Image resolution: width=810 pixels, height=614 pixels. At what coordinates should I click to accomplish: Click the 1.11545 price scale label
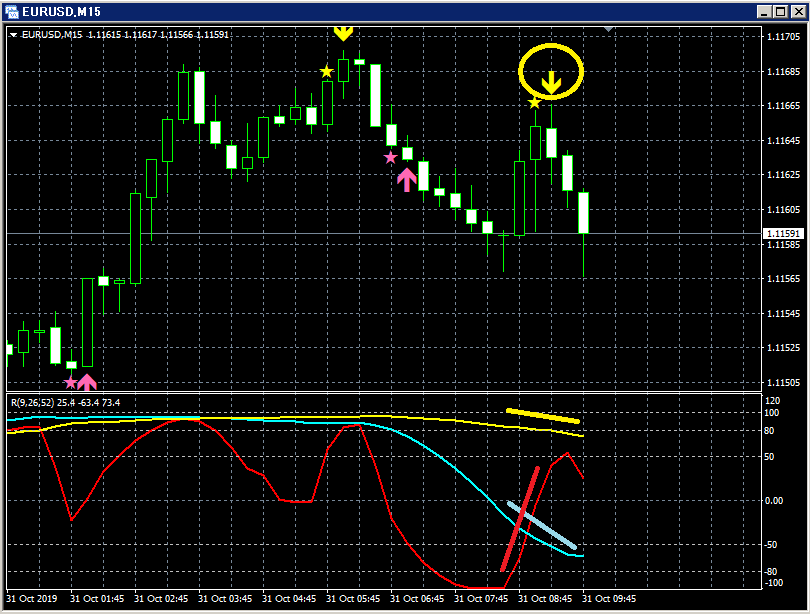coord(784,313)
